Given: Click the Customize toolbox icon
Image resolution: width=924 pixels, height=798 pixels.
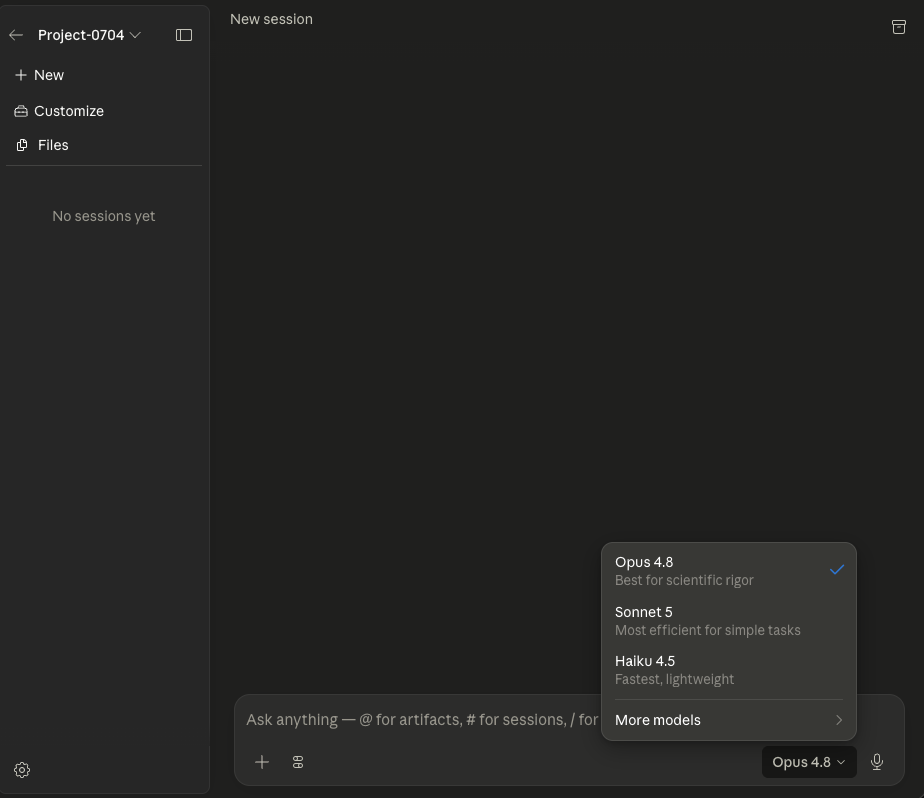Looking at the screenshot, I should (21, 111).
